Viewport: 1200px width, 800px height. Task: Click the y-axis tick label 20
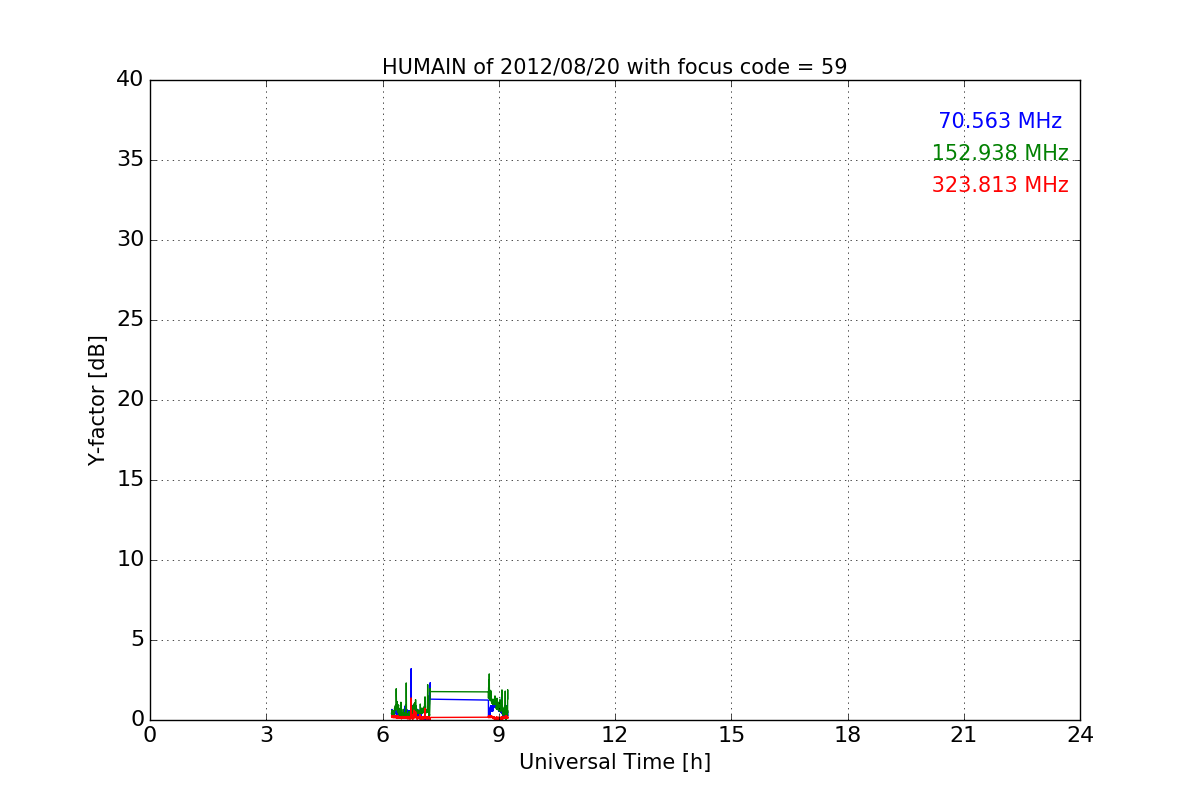coord(130,400)
